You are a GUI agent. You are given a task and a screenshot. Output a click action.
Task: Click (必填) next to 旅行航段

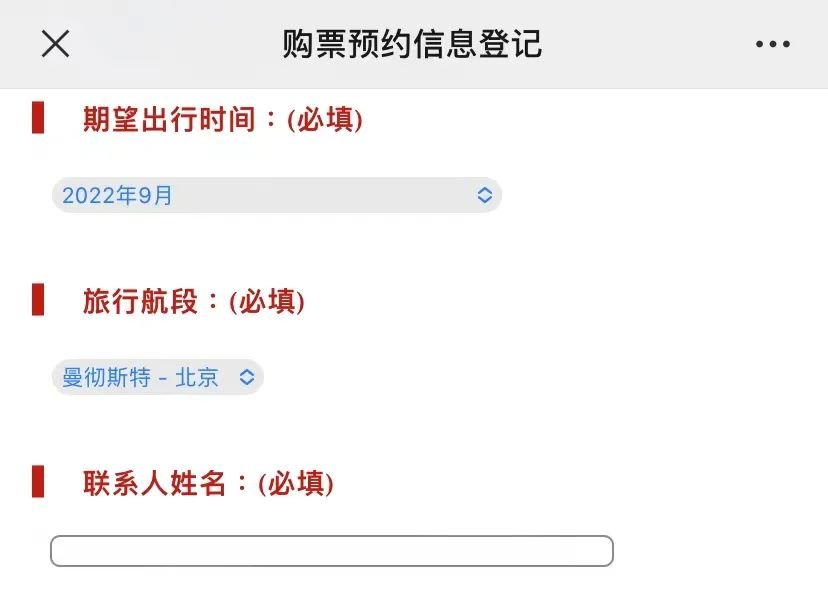click(267, 302)
